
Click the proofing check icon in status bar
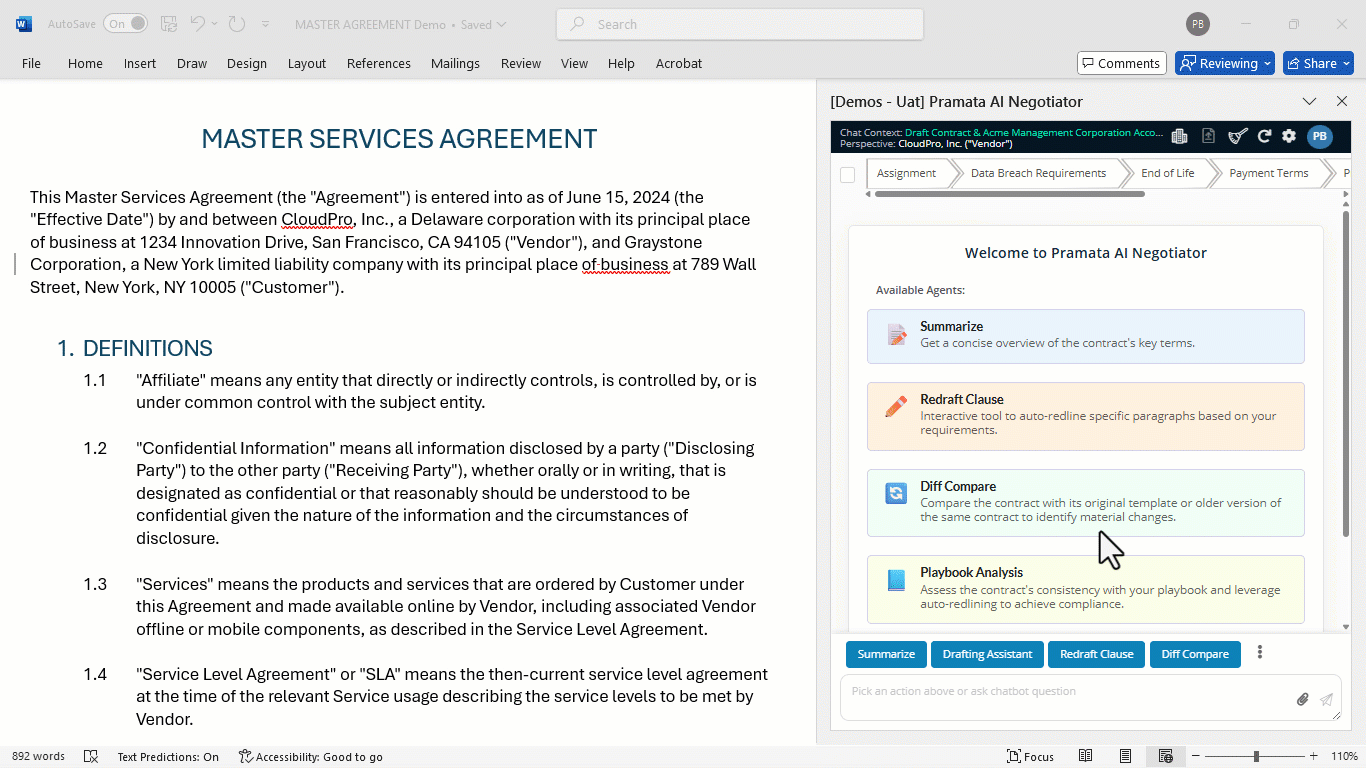91,757
